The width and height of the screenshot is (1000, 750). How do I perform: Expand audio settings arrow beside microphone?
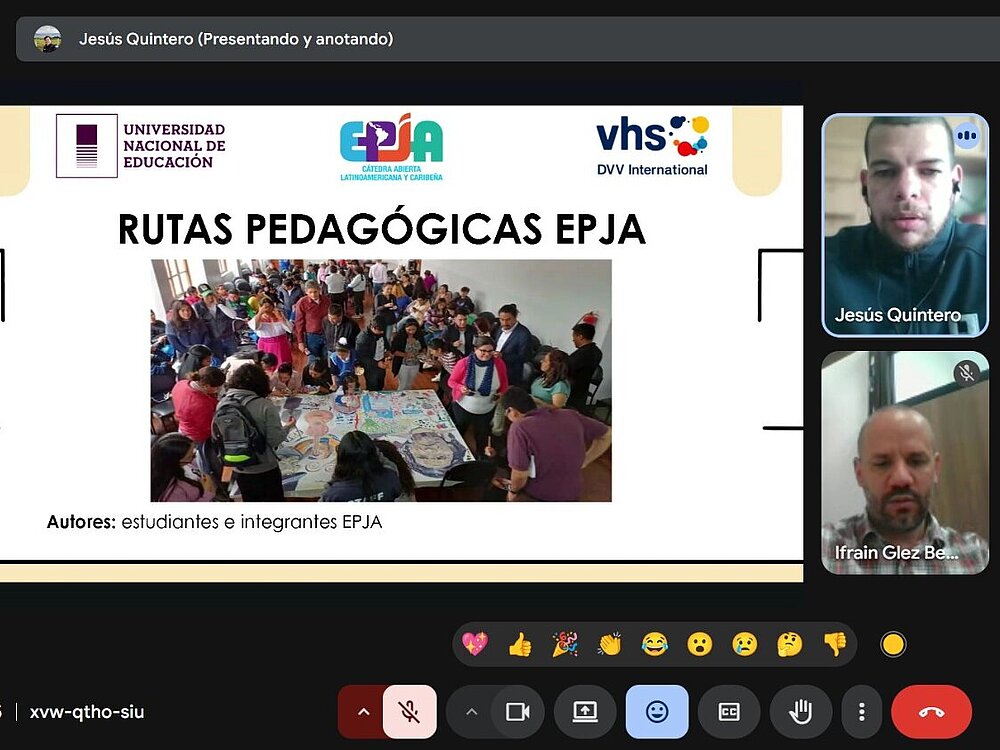pyautogui.click(x=364, y=712)
